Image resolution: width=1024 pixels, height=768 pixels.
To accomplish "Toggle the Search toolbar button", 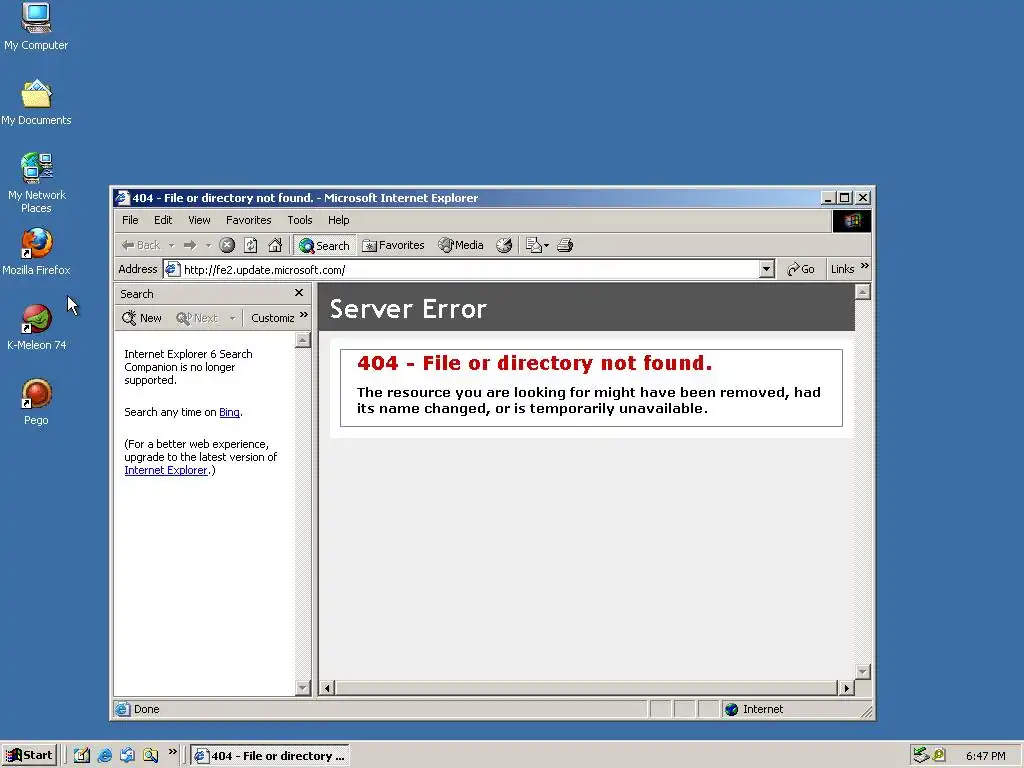I will [x=324, y=246].
